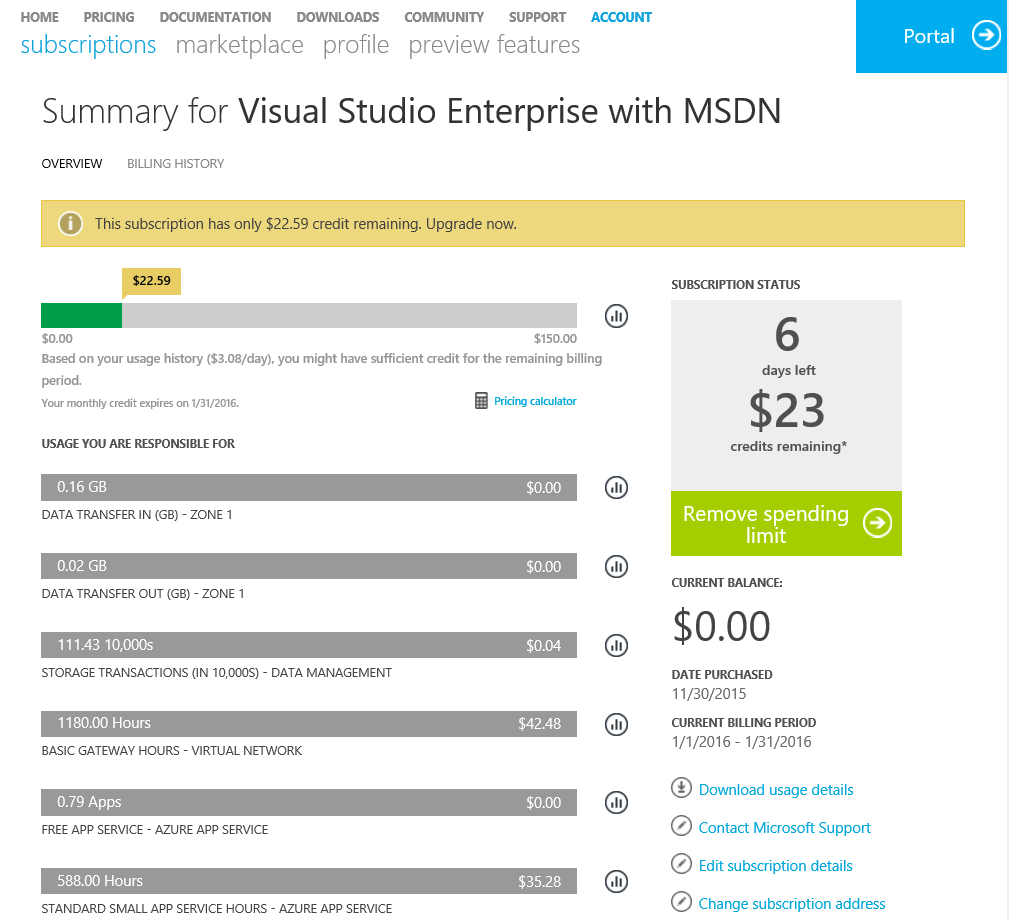The image size is (1009, 921).
Task: Open the preview features tab
Action: point(494,45)
